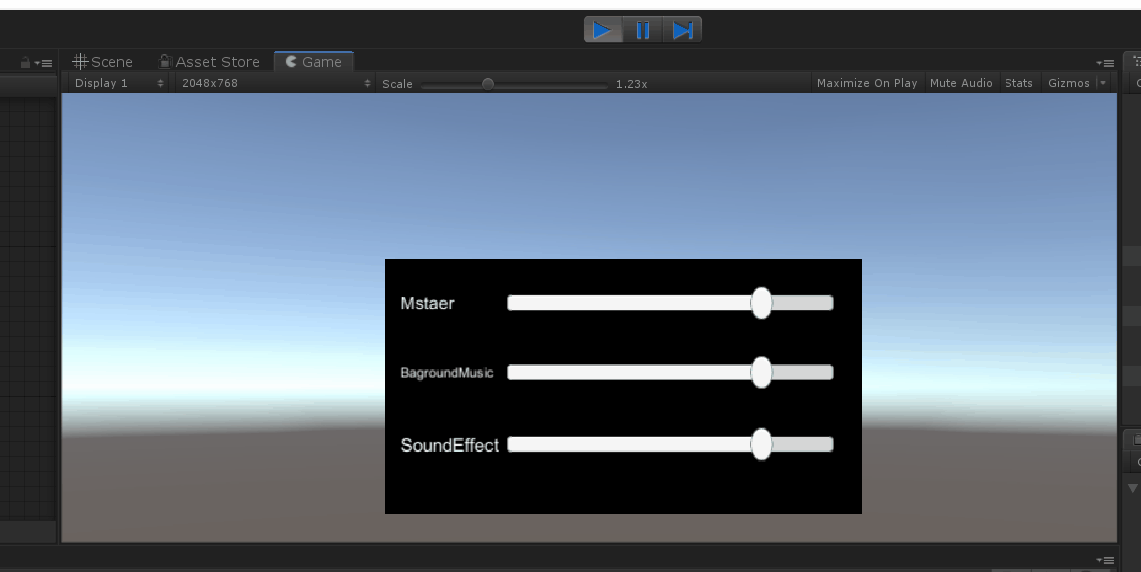Click the Game tab pacman icon
The height and width of the screenshot is (572, 1141).
pos(291,61)
